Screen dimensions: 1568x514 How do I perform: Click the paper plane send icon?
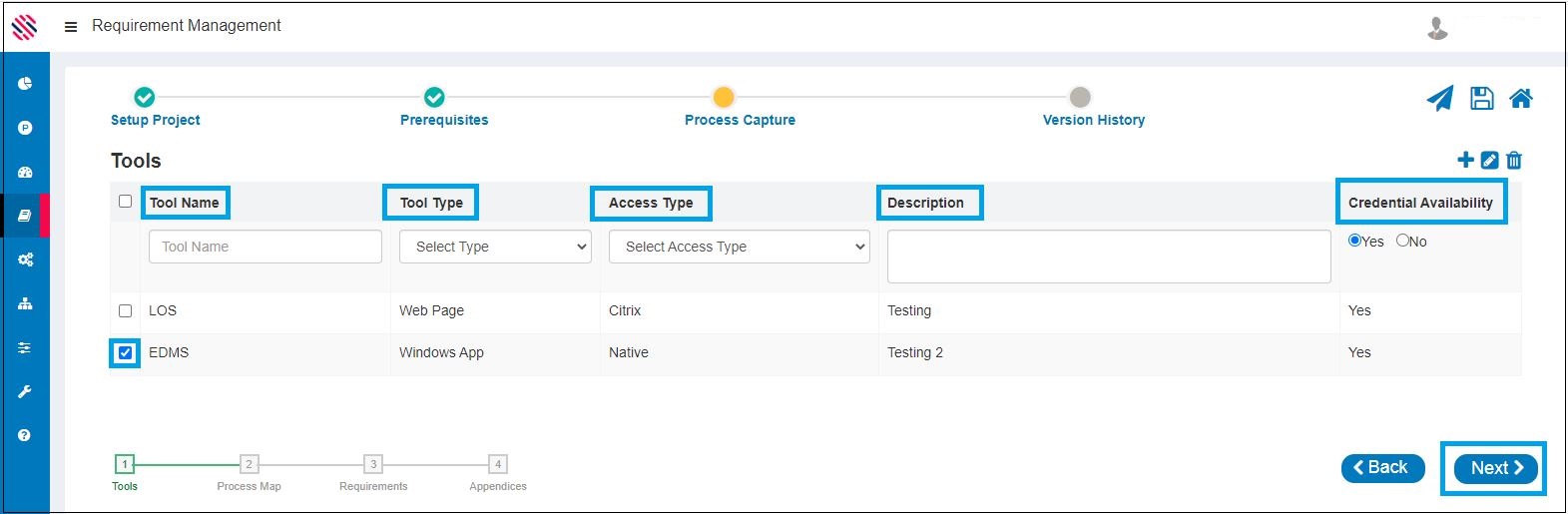[x=1439, y=98]
